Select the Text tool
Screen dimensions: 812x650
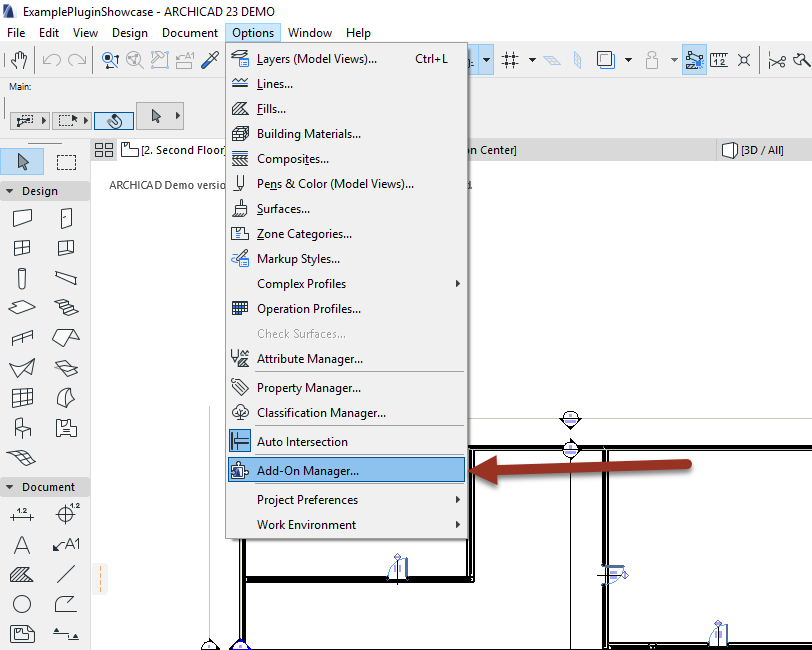point(22,544)
